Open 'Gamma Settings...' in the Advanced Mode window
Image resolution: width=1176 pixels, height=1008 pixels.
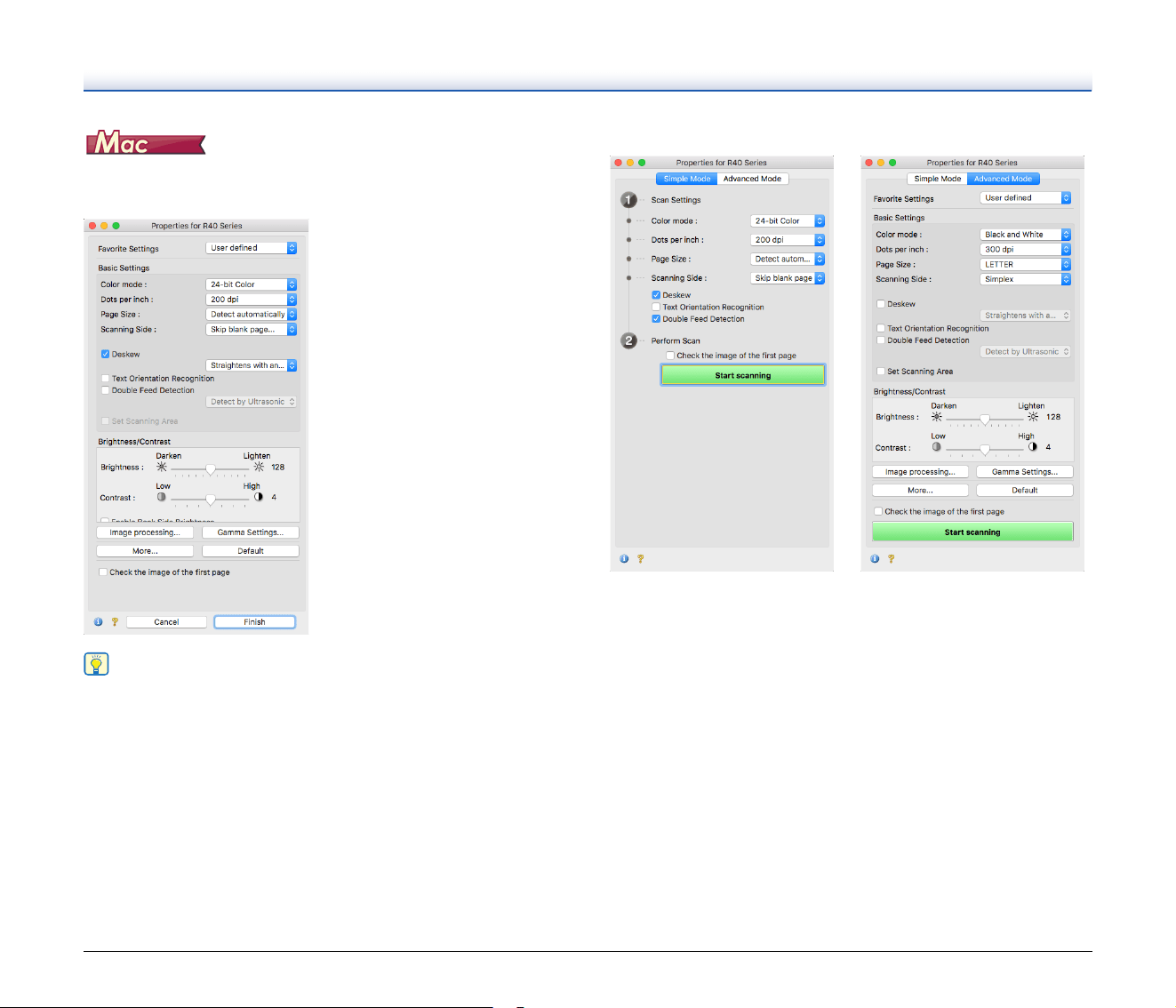1025,472
